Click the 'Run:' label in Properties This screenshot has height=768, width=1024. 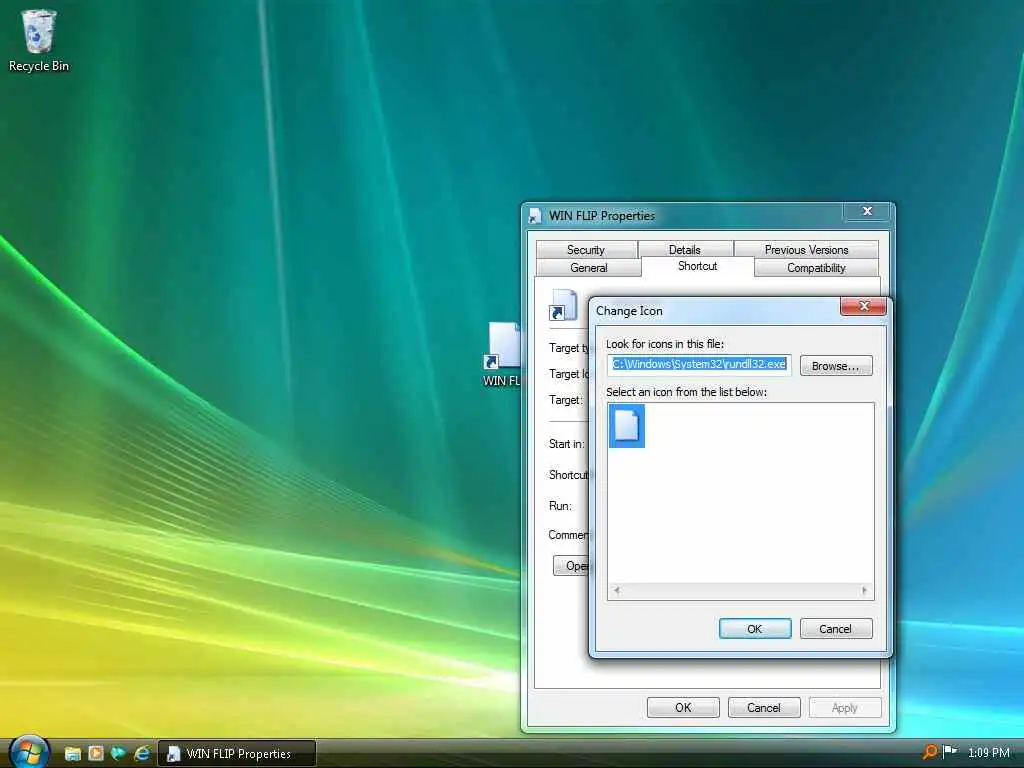coord(560,506)
